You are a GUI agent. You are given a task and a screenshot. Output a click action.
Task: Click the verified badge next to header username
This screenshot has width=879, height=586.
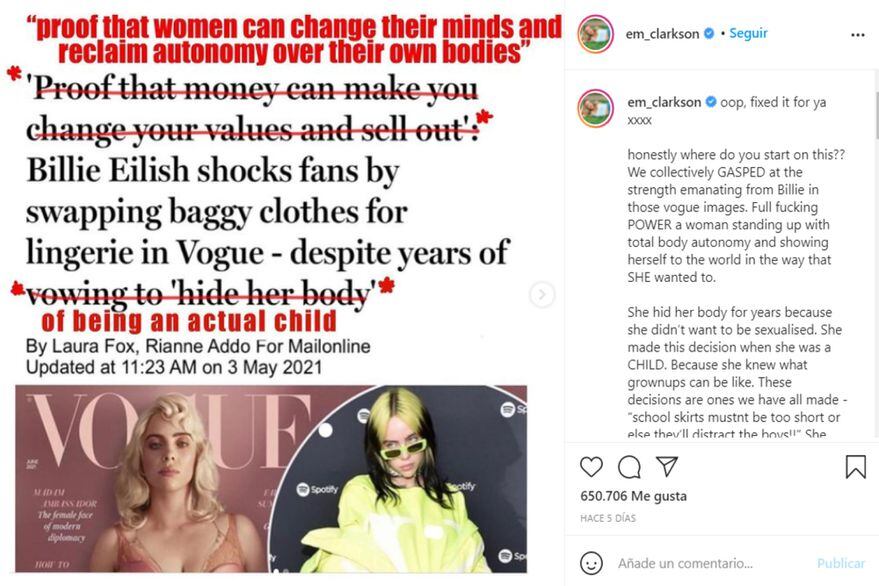709,34
